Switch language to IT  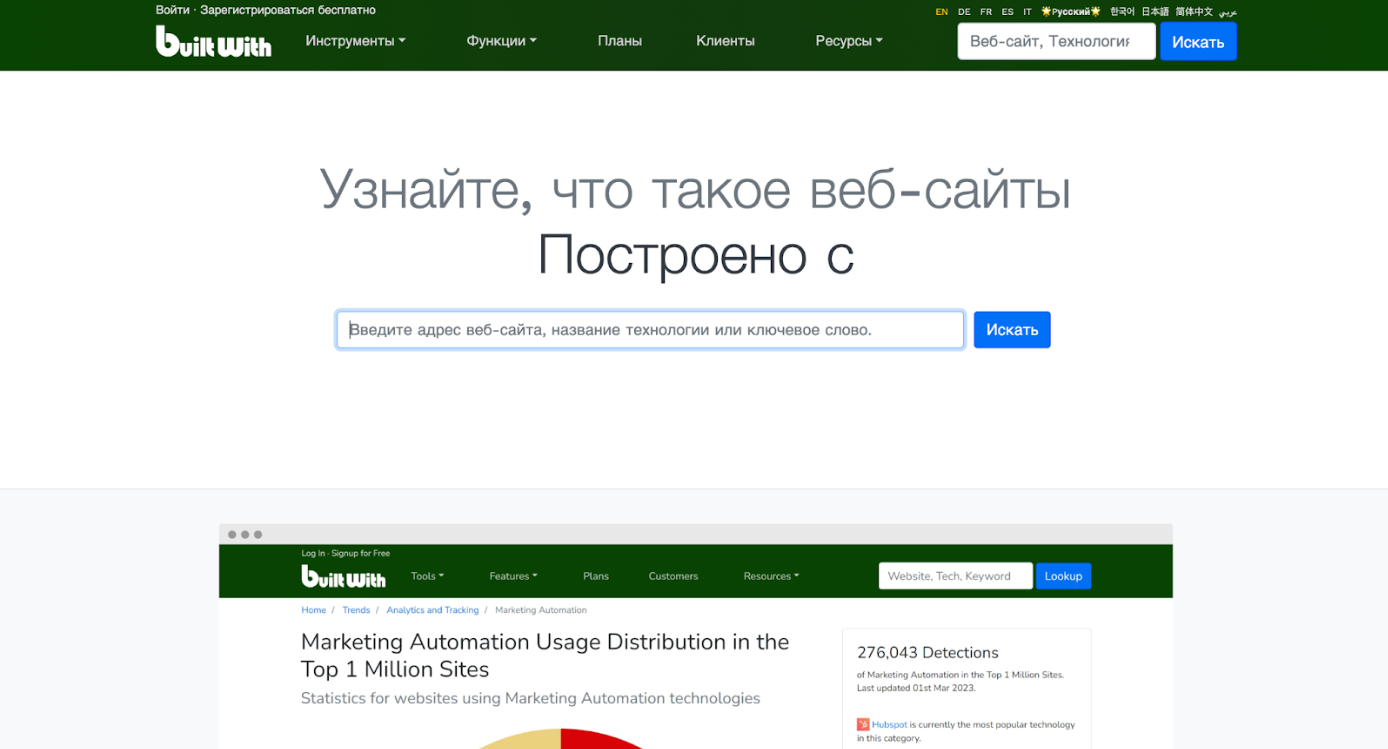click(1027, 12)
